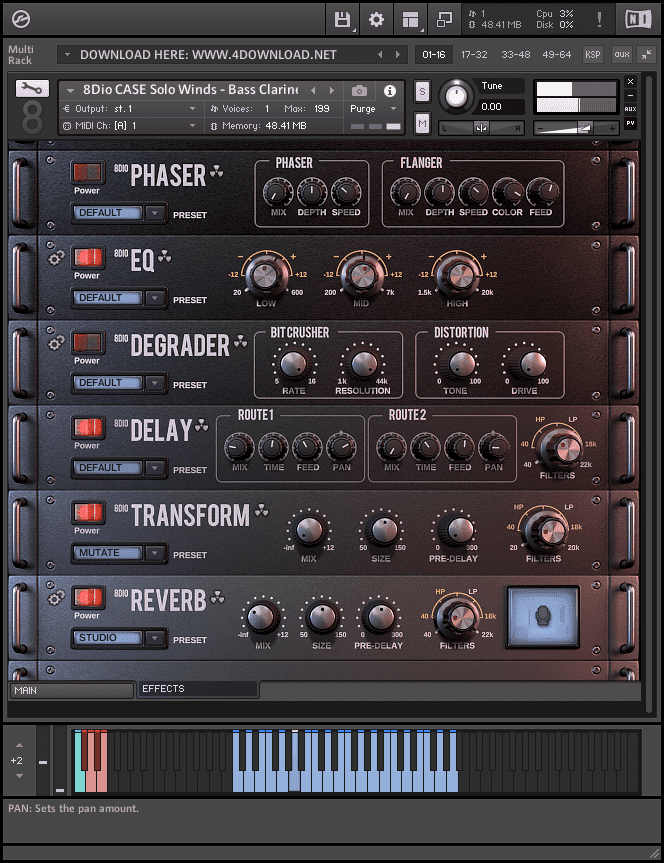This screenshot has height=863, width=664.
Task: Toggle the Reverb Power switch
Action: (88, 597)
